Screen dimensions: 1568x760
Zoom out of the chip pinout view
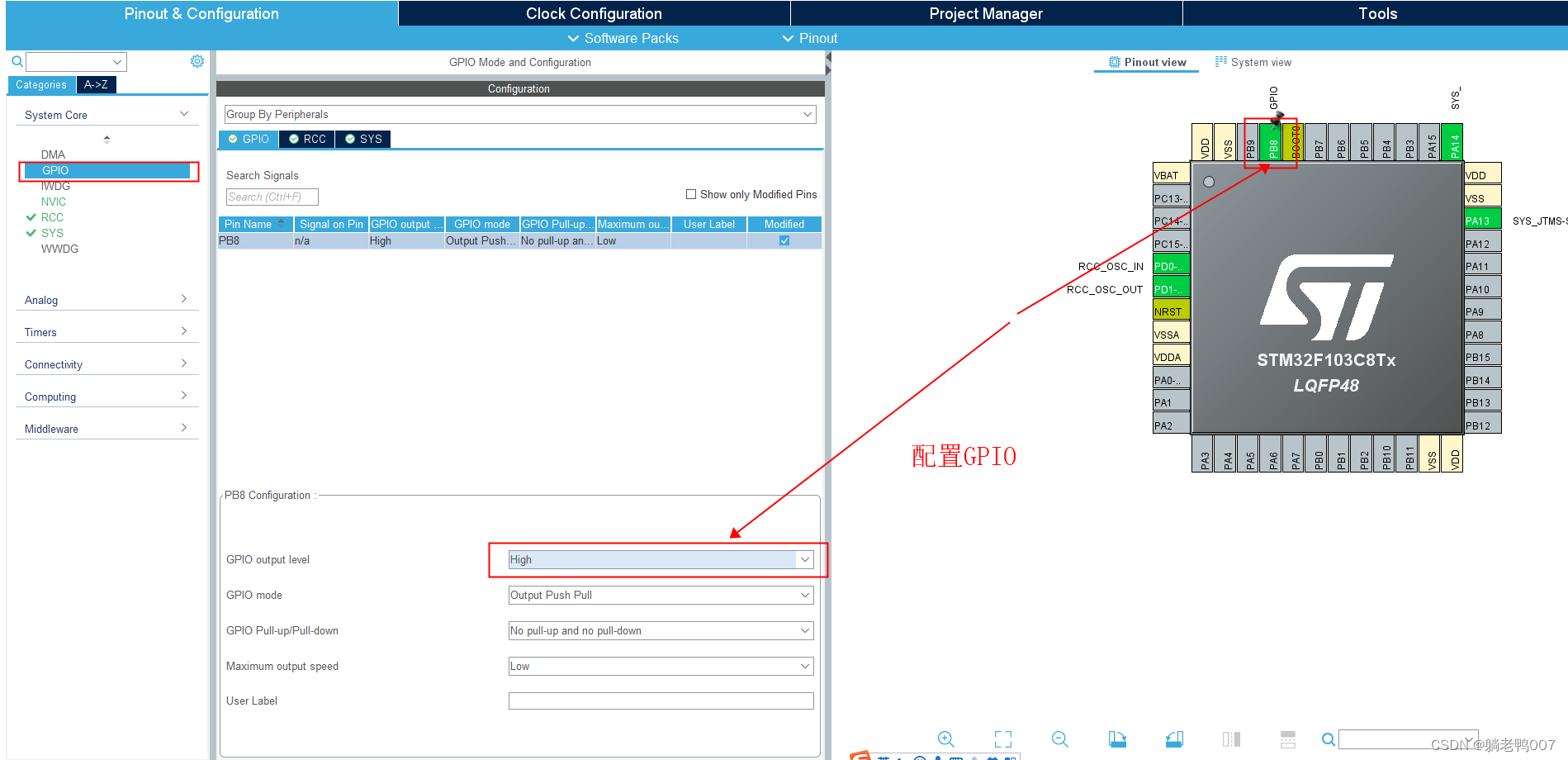point(1060,739)
